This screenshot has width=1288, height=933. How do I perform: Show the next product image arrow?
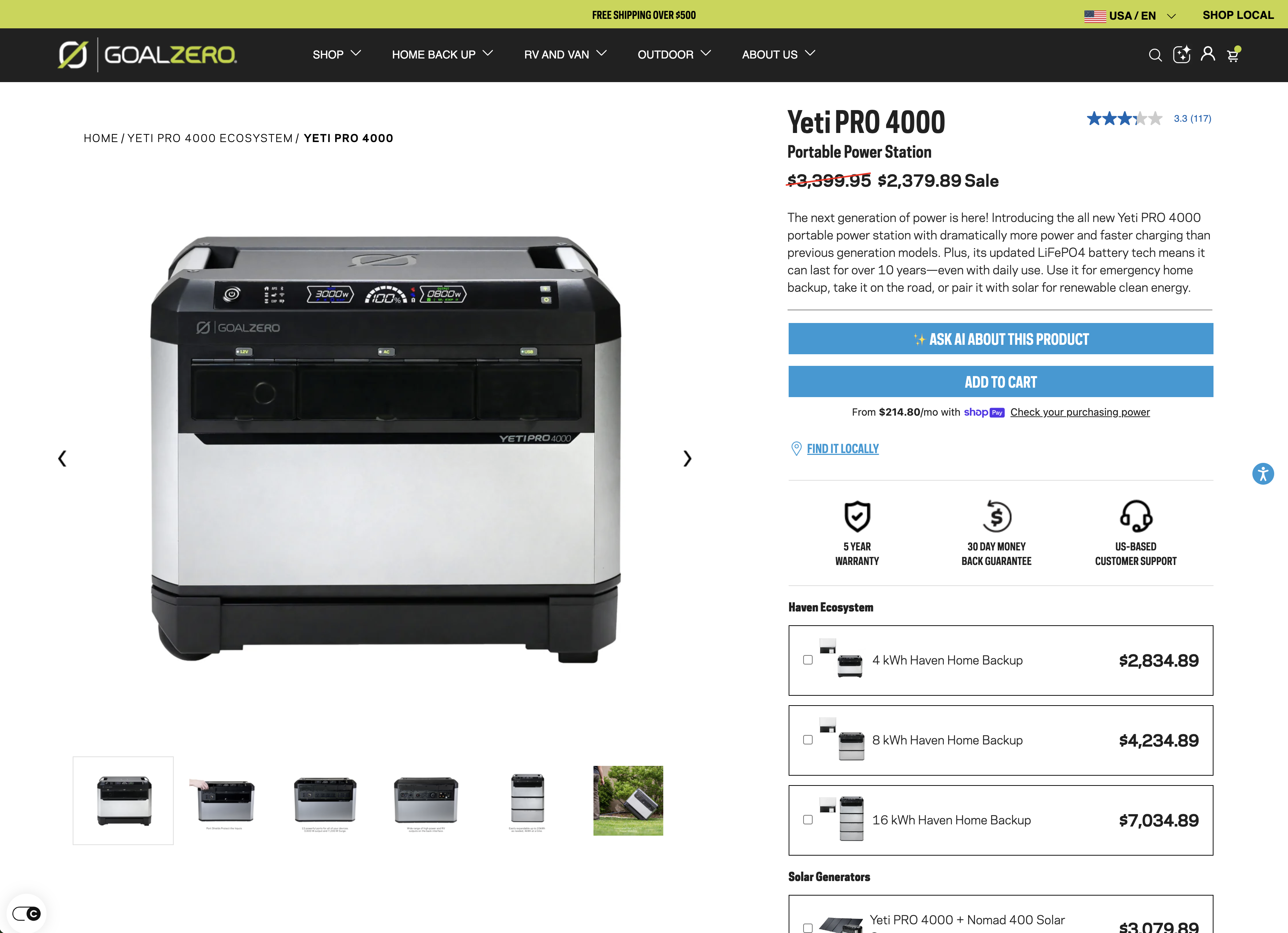click(x=687, y=458)
